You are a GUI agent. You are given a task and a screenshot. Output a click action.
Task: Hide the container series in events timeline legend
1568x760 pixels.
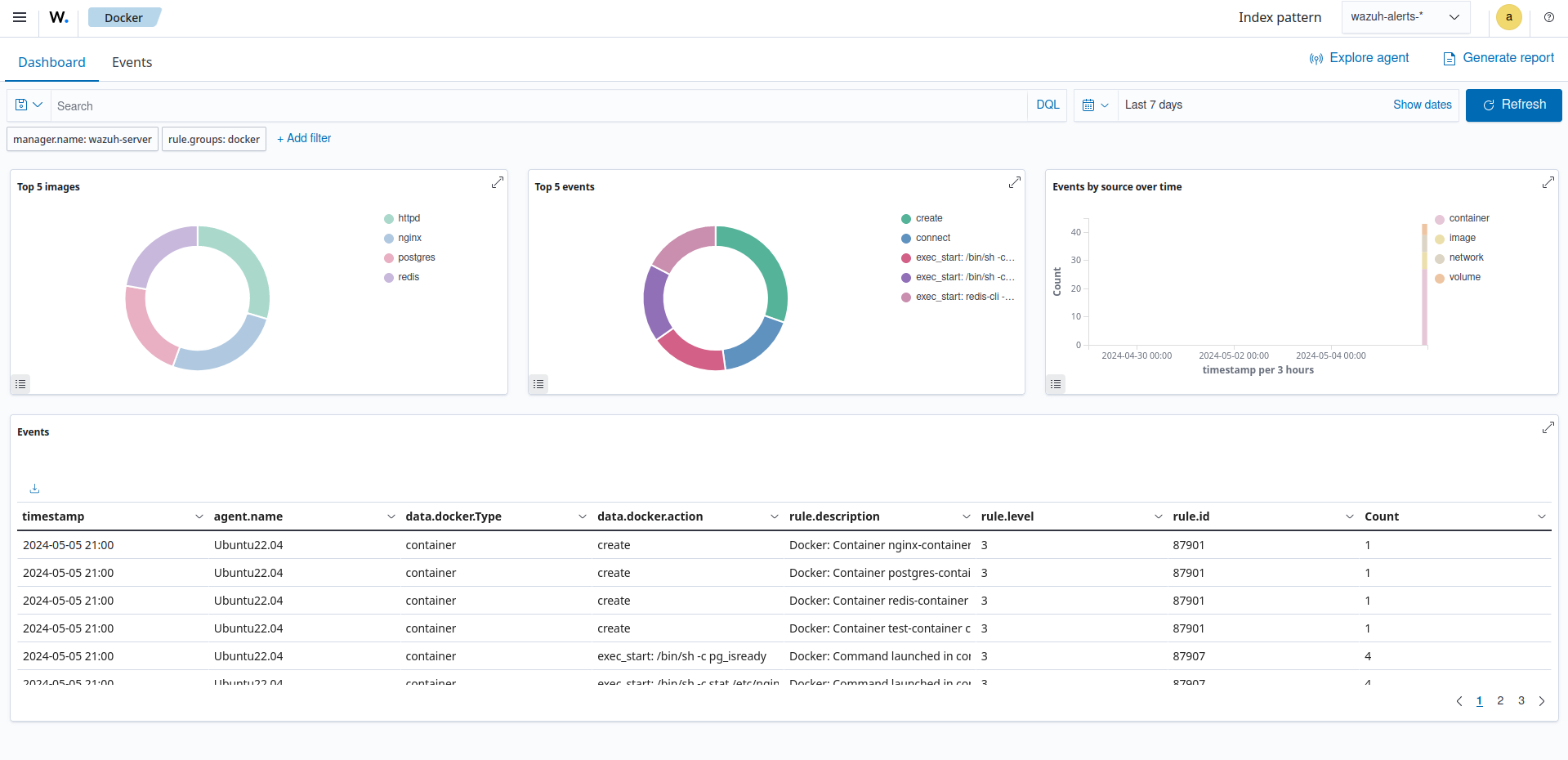pos(1468,218)
